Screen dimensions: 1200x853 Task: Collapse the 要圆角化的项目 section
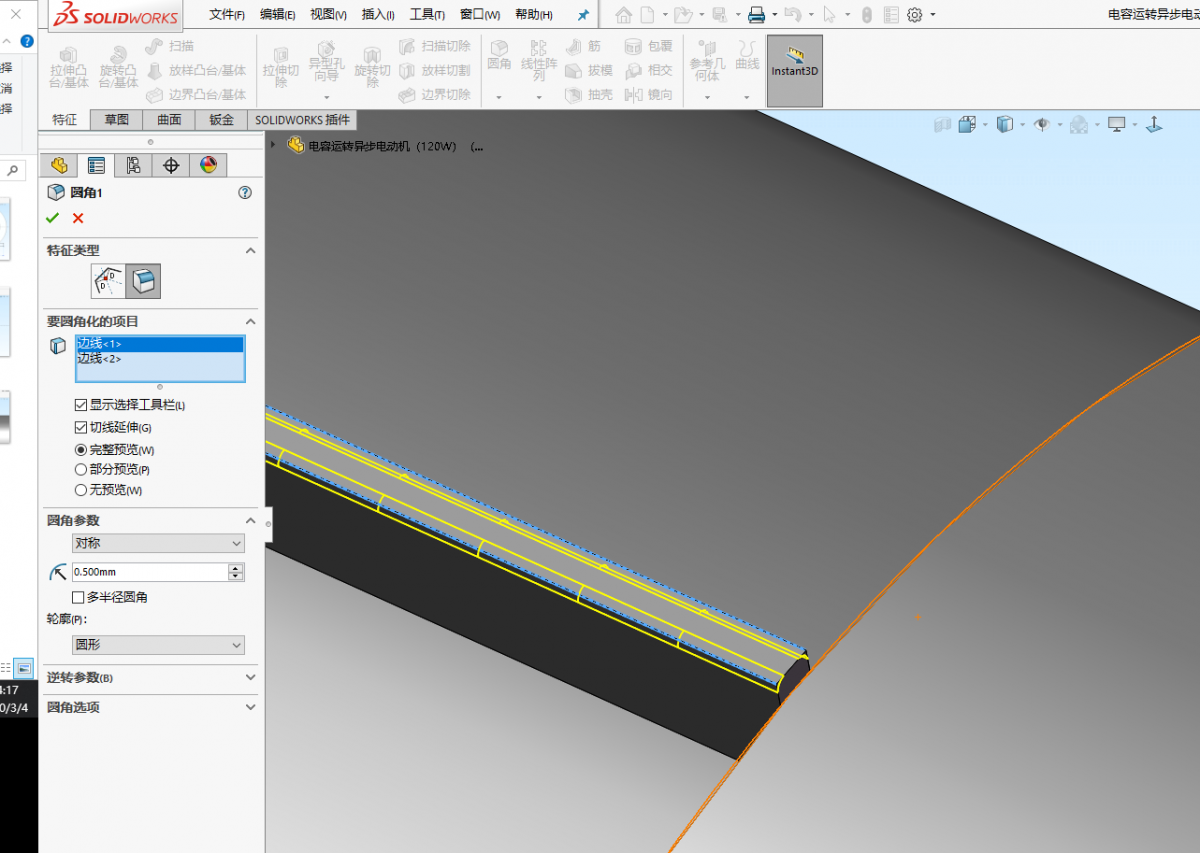[251, 321]
